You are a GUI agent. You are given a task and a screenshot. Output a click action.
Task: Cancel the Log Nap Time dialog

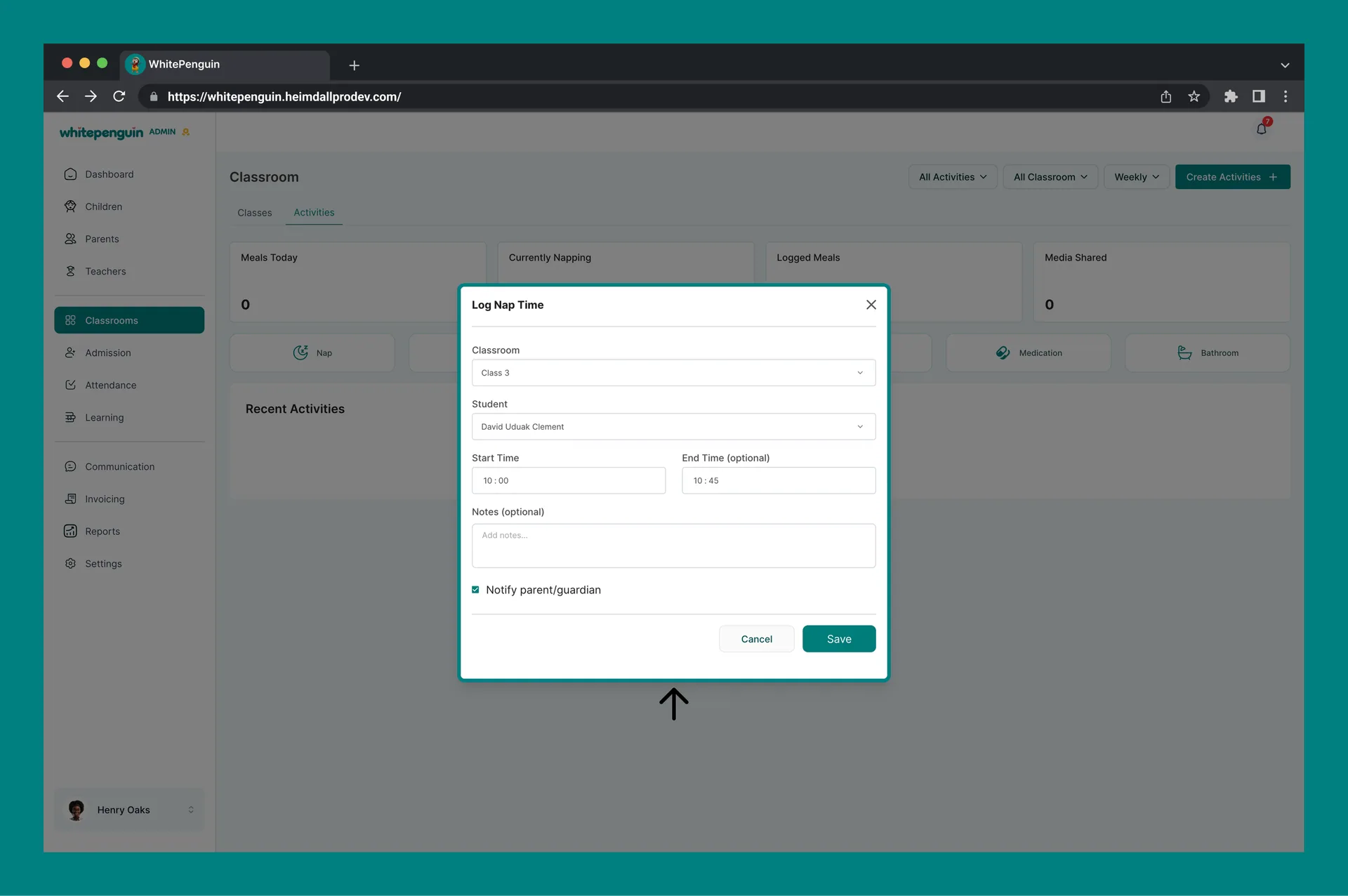pyautogui.click(x=756, y=639)
